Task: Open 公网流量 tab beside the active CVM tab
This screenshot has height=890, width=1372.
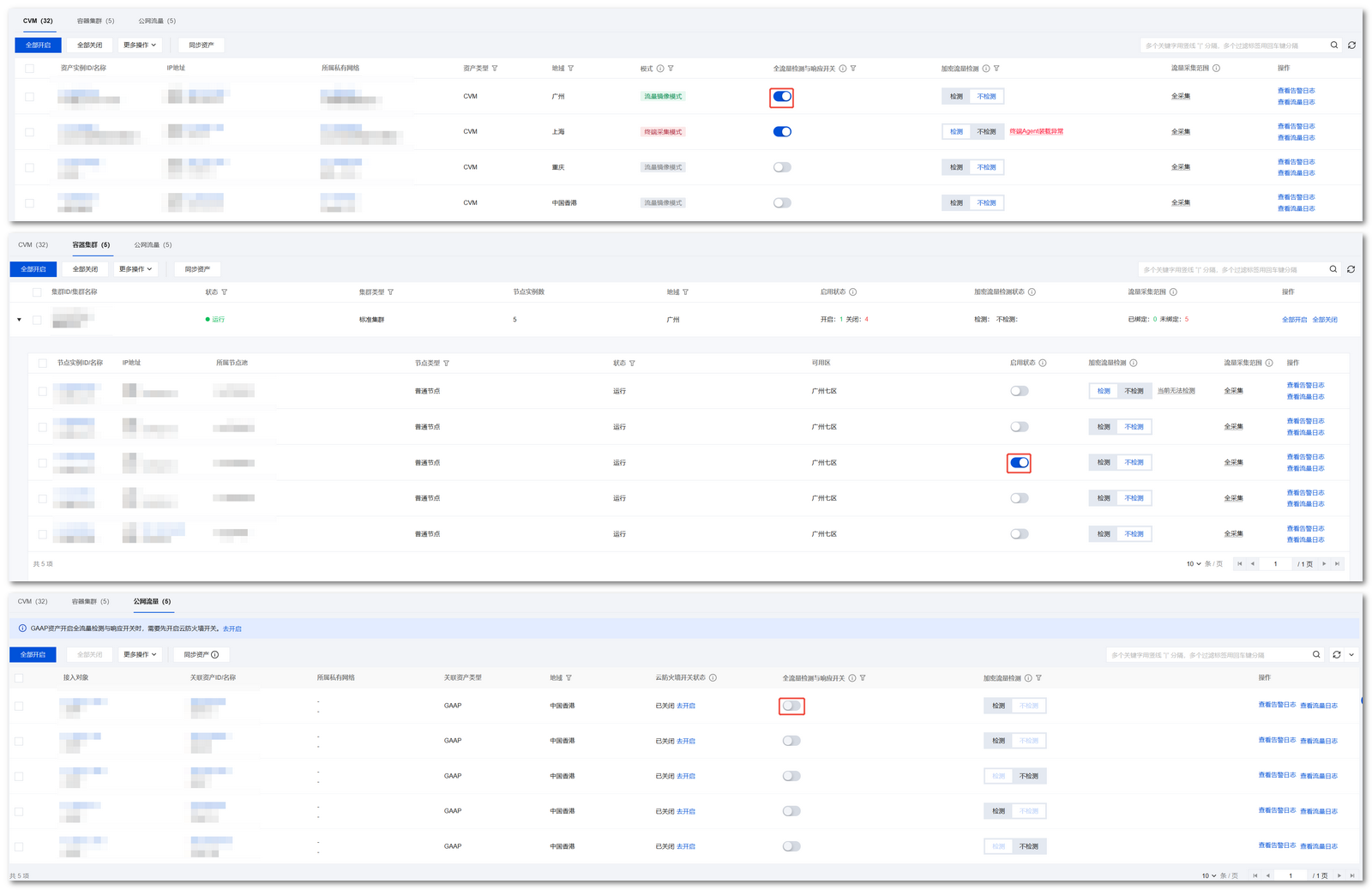Action: [157, 21]
